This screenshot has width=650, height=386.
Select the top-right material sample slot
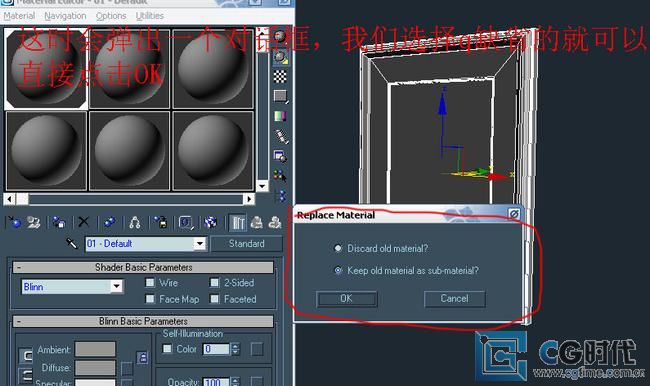(213, 69)
